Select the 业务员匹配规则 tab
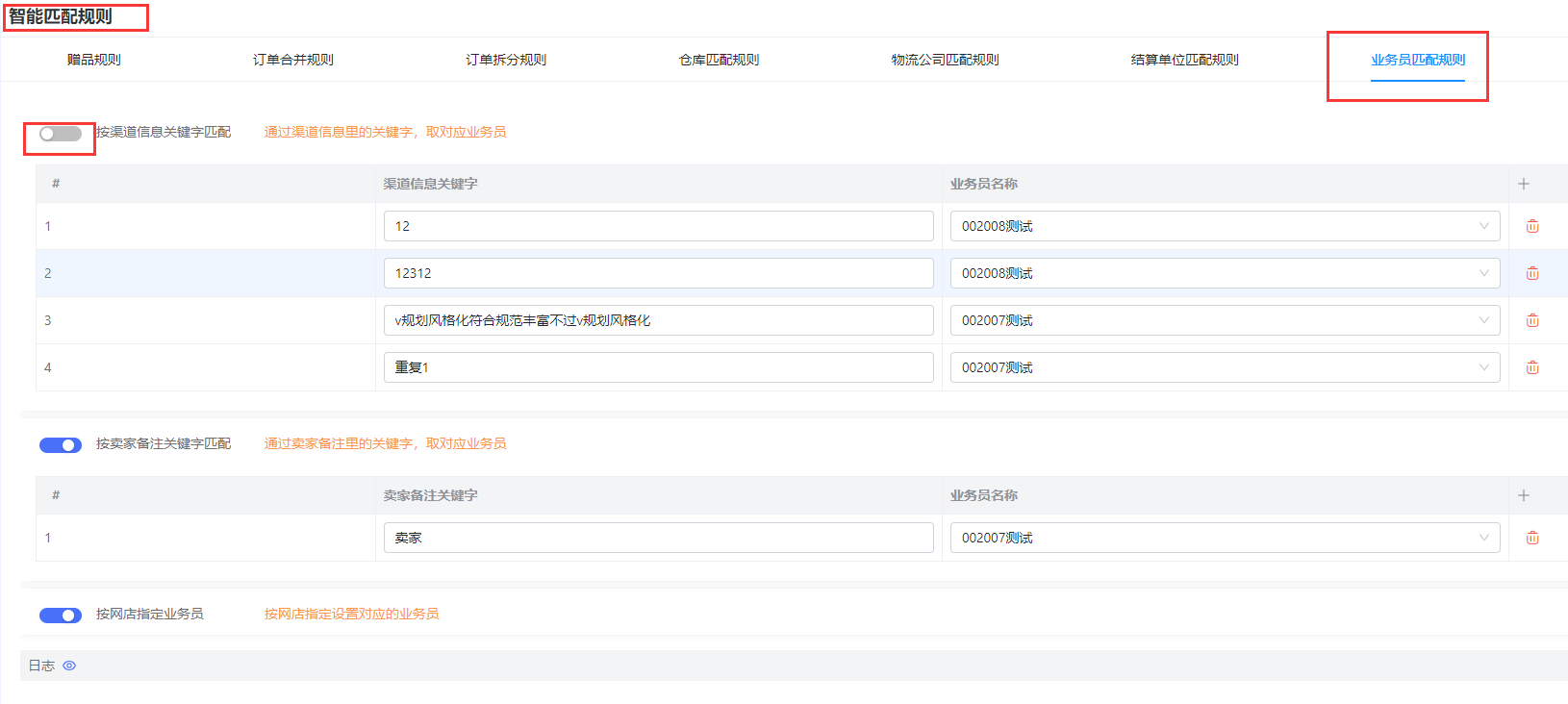The width and height of the screenshot is (1568, 704). click(1418, 60)
